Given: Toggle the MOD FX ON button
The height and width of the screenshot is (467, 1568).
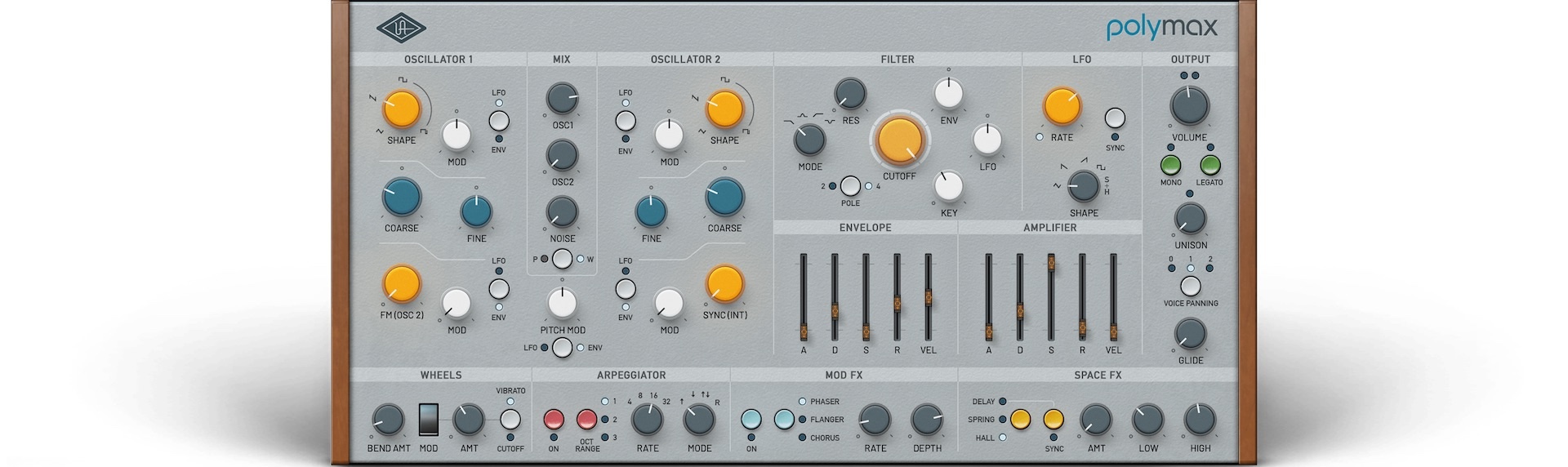Looking at the screenshot, I should click(x=751, y=420).
